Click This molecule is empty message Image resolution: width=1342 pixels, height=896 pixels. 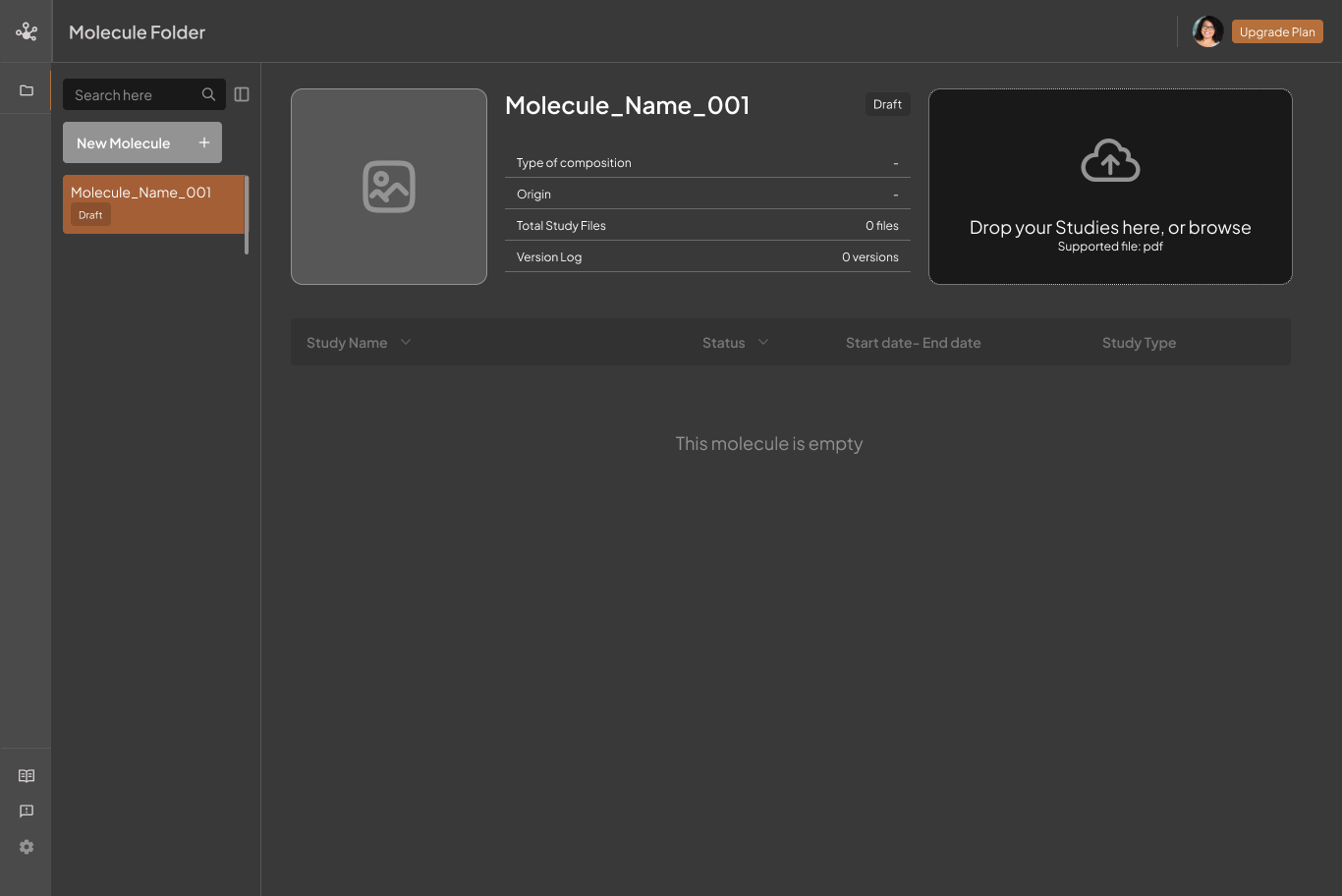coord(769,444)
